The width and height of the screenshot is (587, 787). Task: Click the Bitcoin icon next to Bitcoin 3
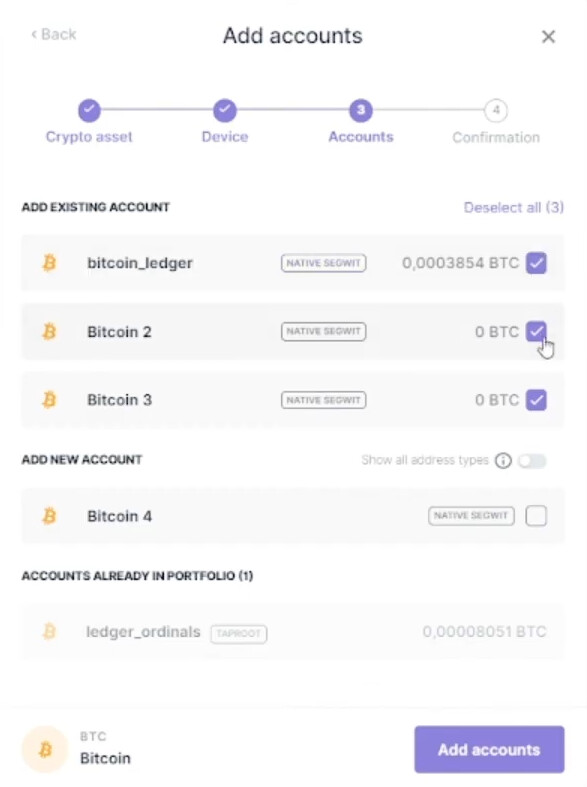pos(49,400)
